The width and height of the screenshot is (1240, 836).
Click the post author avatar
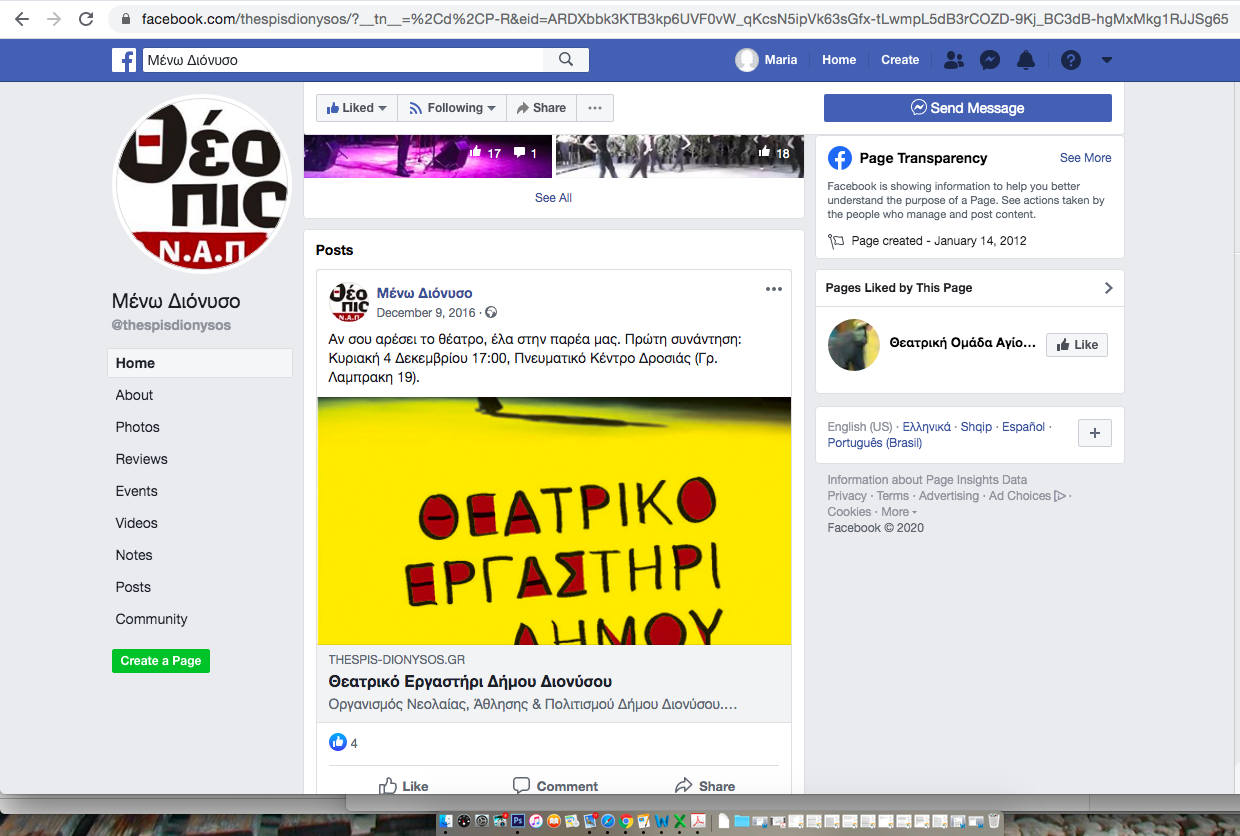pos(349,301)
